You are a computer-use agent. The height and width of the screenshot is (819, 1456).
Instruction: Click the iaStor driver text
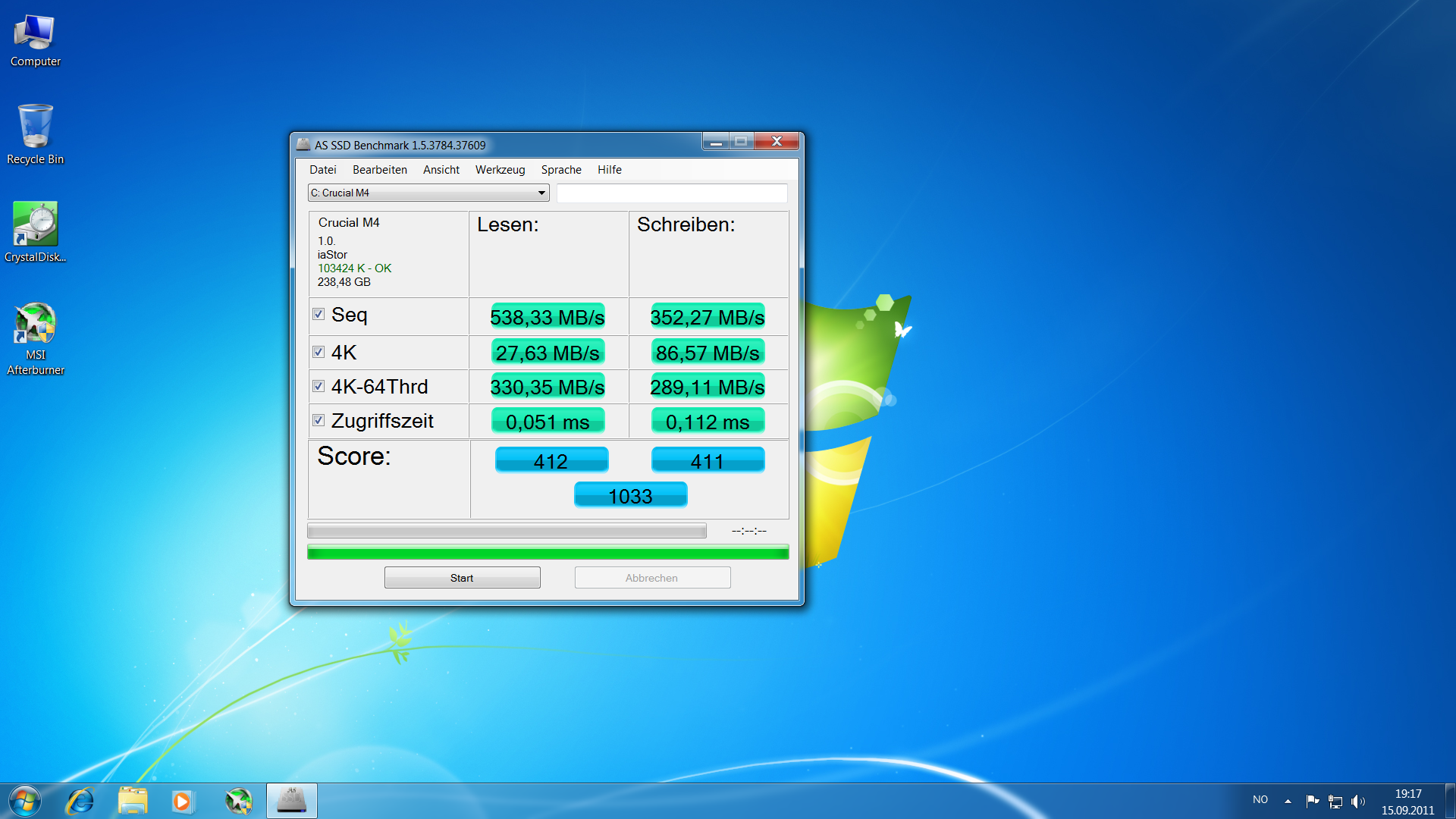point(332,255)
